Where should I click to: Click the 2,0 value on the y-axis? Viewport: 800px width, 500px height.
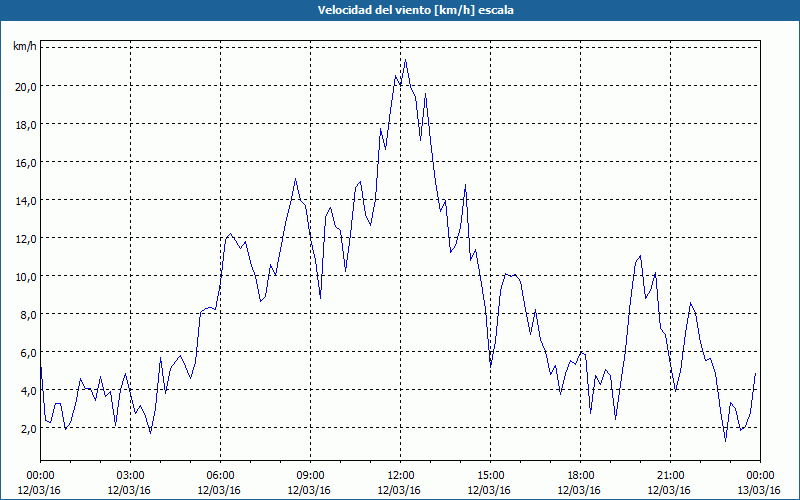pyautogui.click(x=28, y=429)
